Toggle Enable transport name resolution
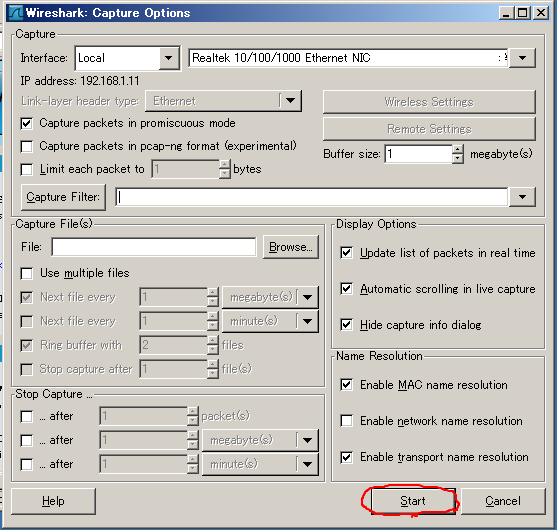Viewport: 557px width, 530px height. (x=346, y=457)
